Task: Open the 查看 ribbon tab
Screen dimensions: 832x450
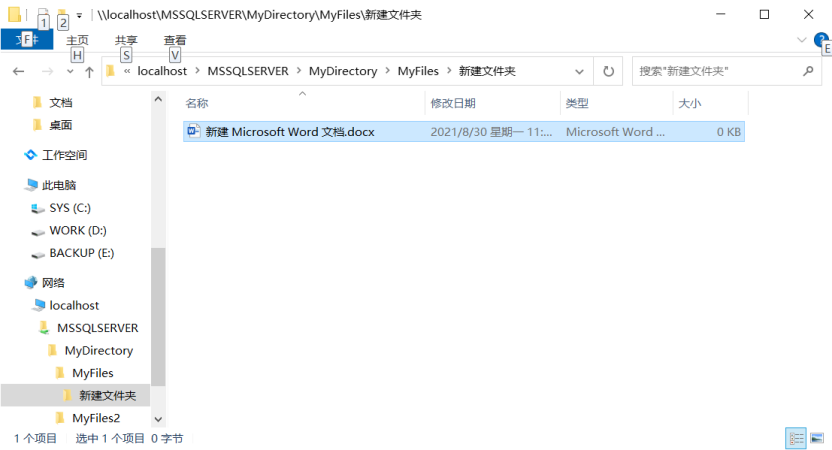Action: tap(175, 40)
